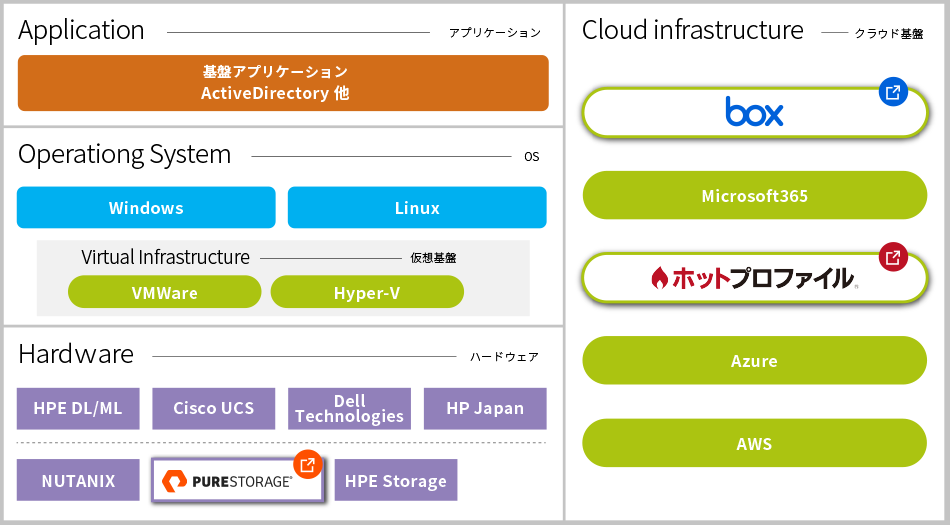Click the ホットプロファイル flame logo
The height and width of the screenshot is (525, 950).
[659, 278]
